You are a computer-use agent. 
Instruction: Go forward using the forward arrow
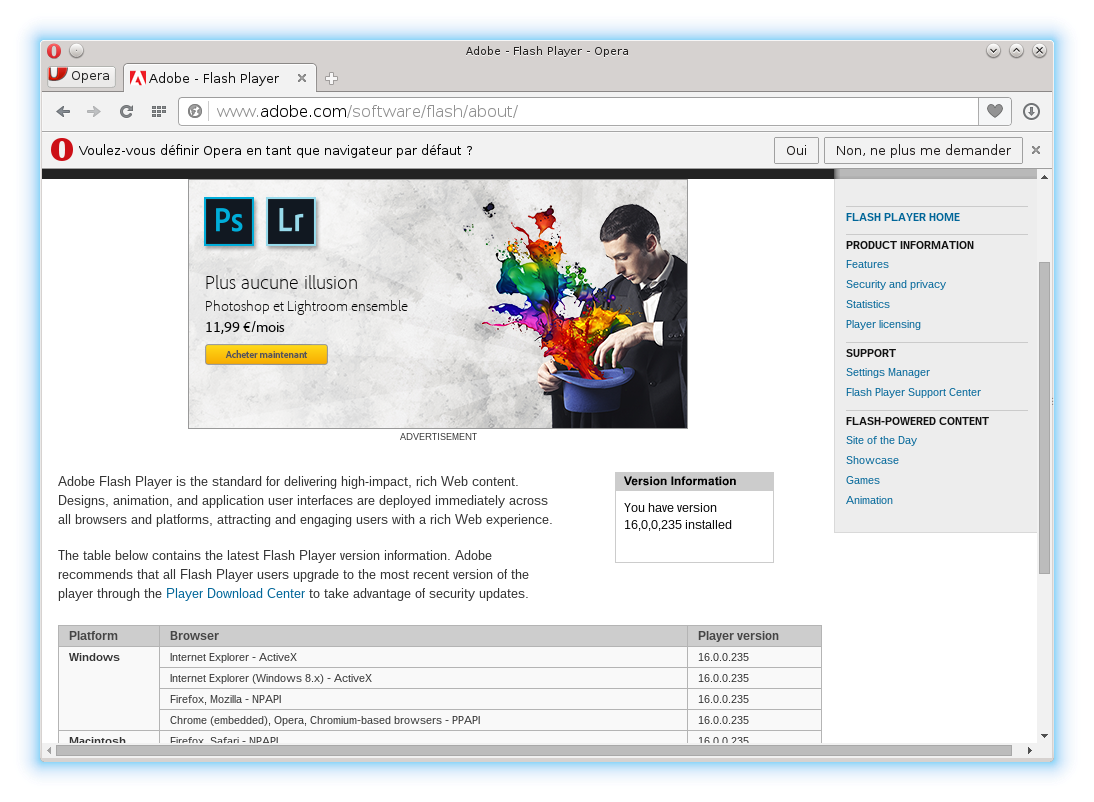pos(93,112)
